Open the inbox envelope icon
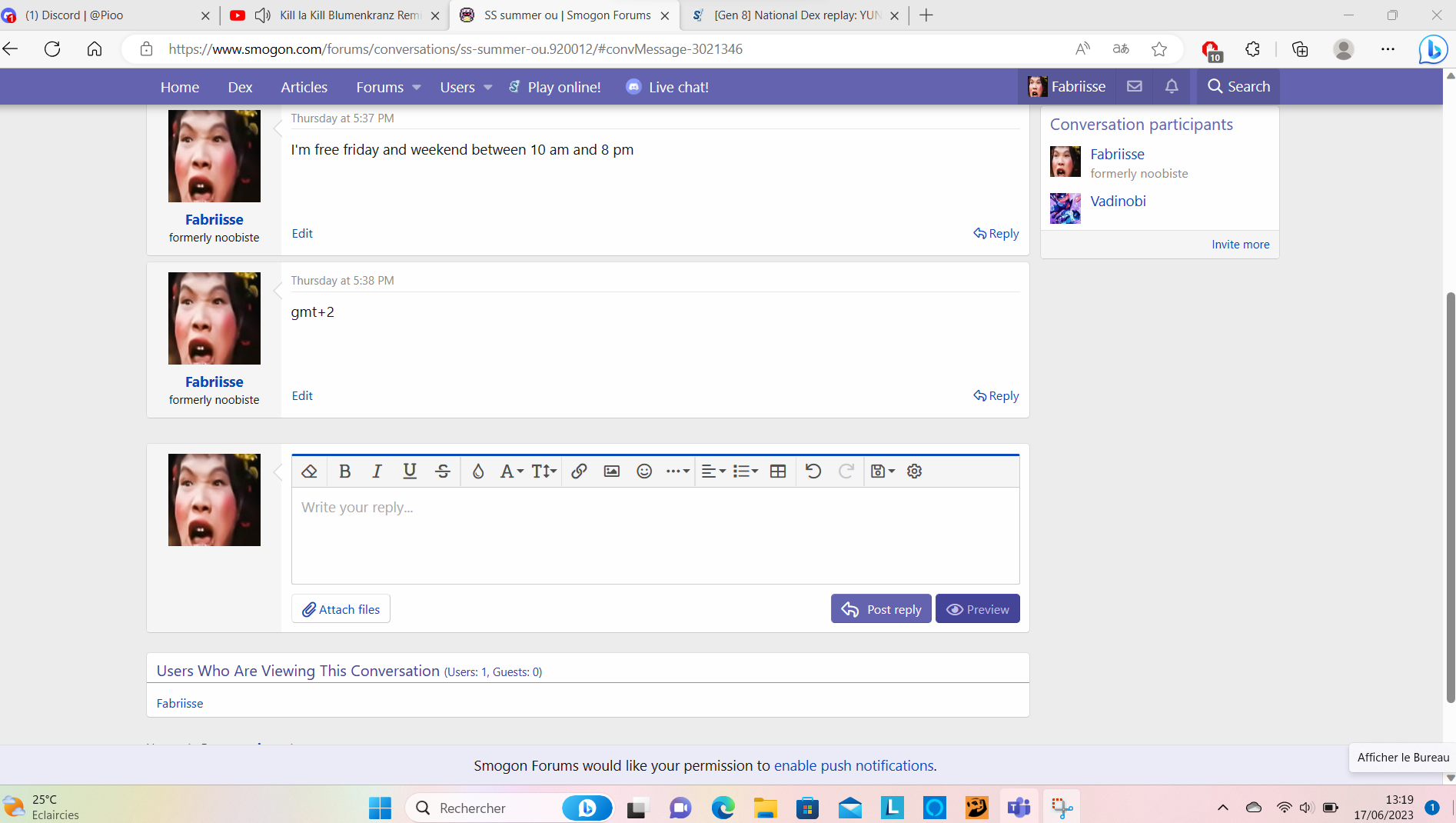The height and width of the screenshot is (823, 1456). (1134, 87)
